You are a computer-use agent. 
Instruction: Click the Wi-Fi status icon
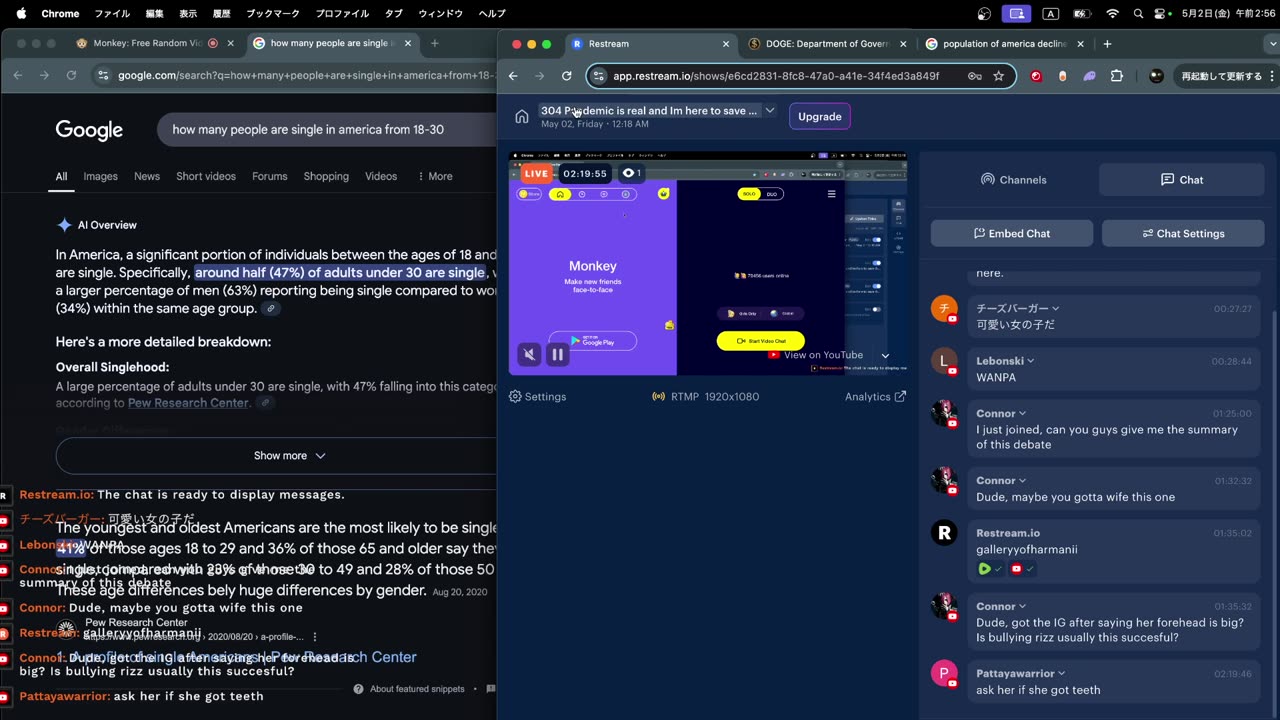coord(1112,14)
